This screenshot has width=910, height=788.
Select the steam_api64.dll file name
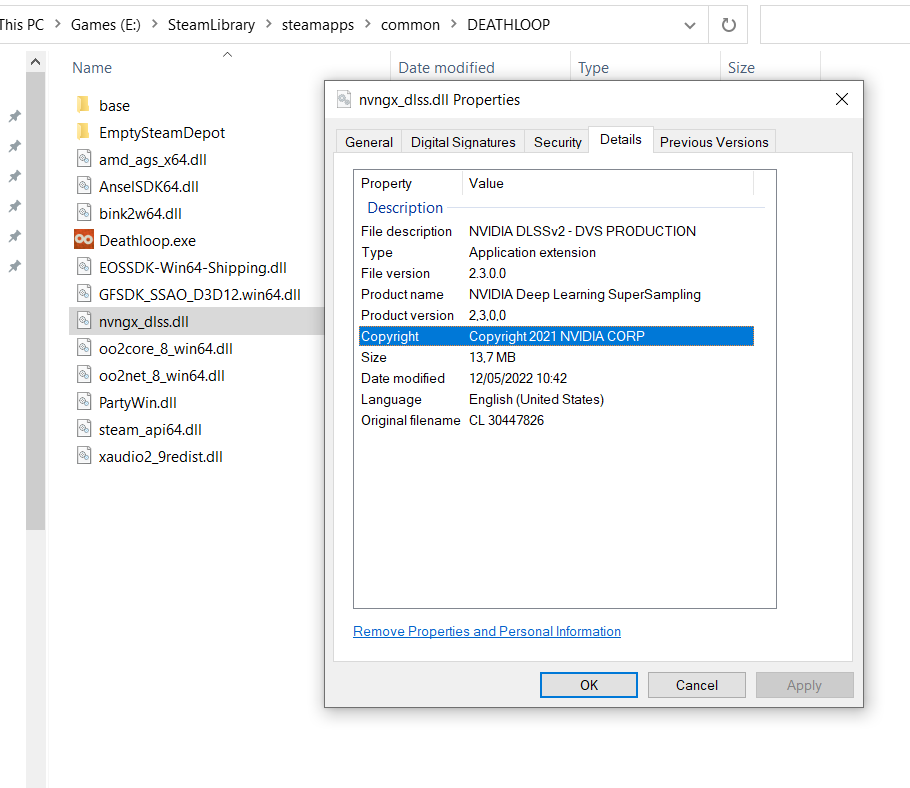[150, 430]
